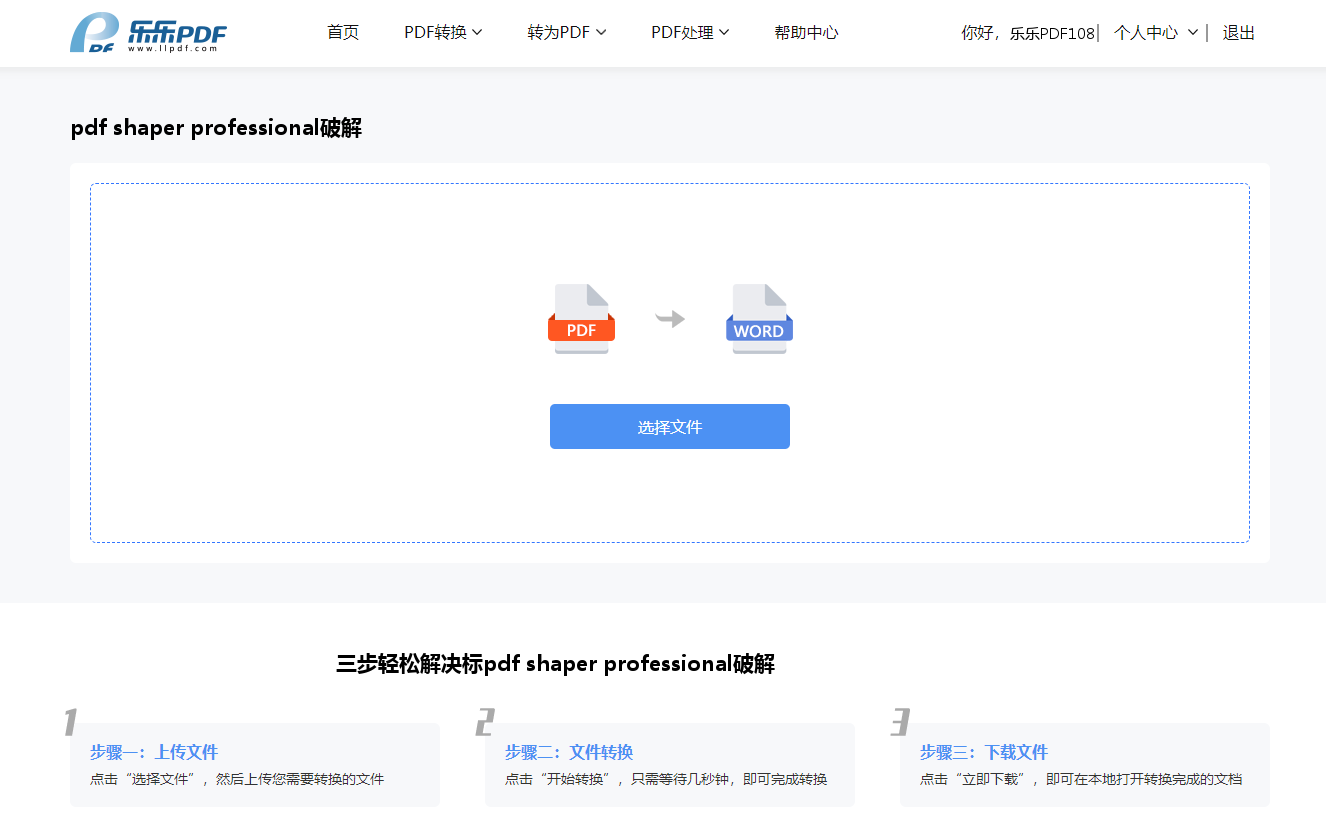Click the orange PDF file icon
Image resolution: width=1326 pixels, height=833 pixels.
581,319
